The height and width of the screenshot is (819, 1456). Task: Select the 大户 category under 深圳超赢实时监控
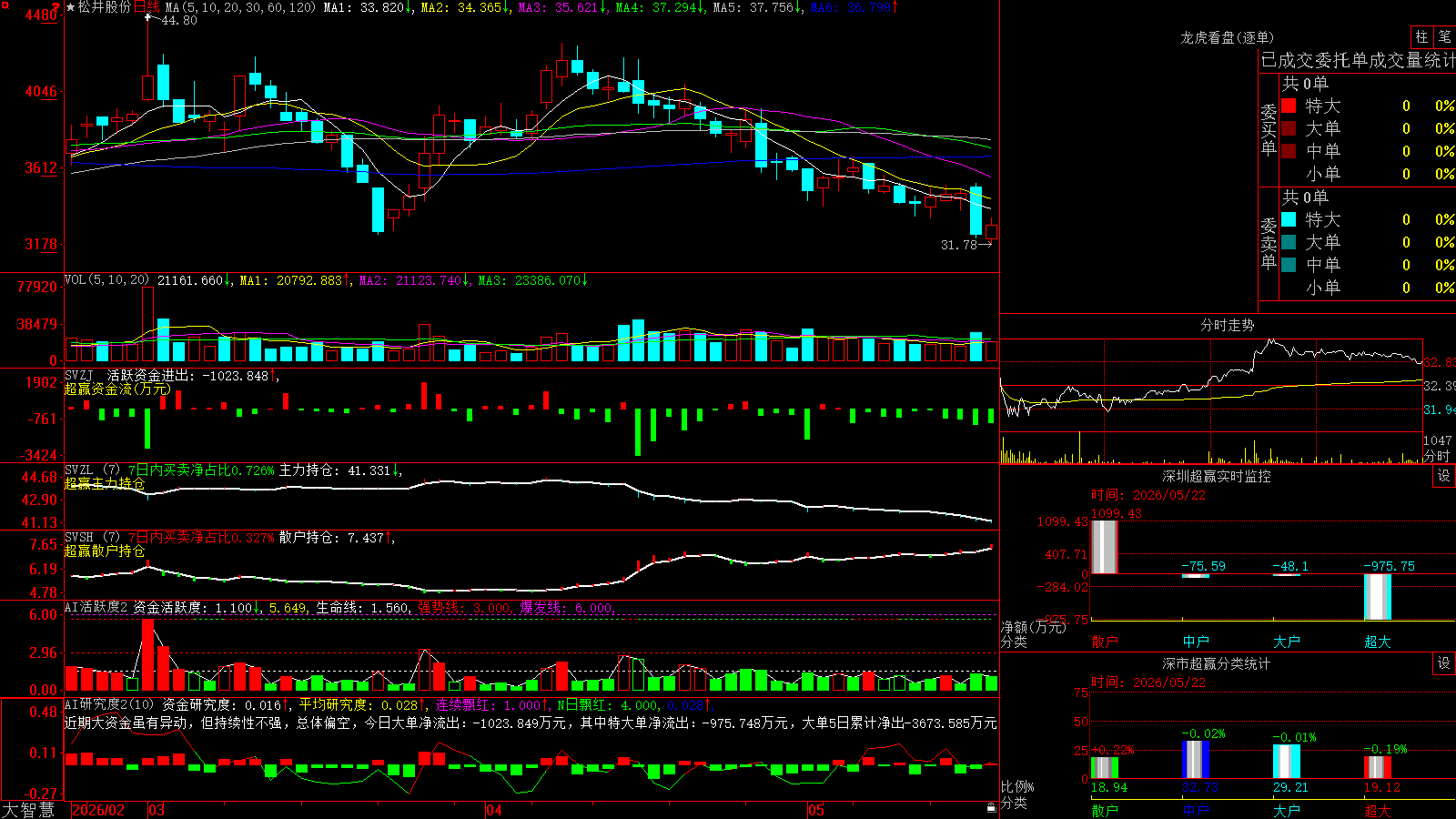coord(1287,642)
